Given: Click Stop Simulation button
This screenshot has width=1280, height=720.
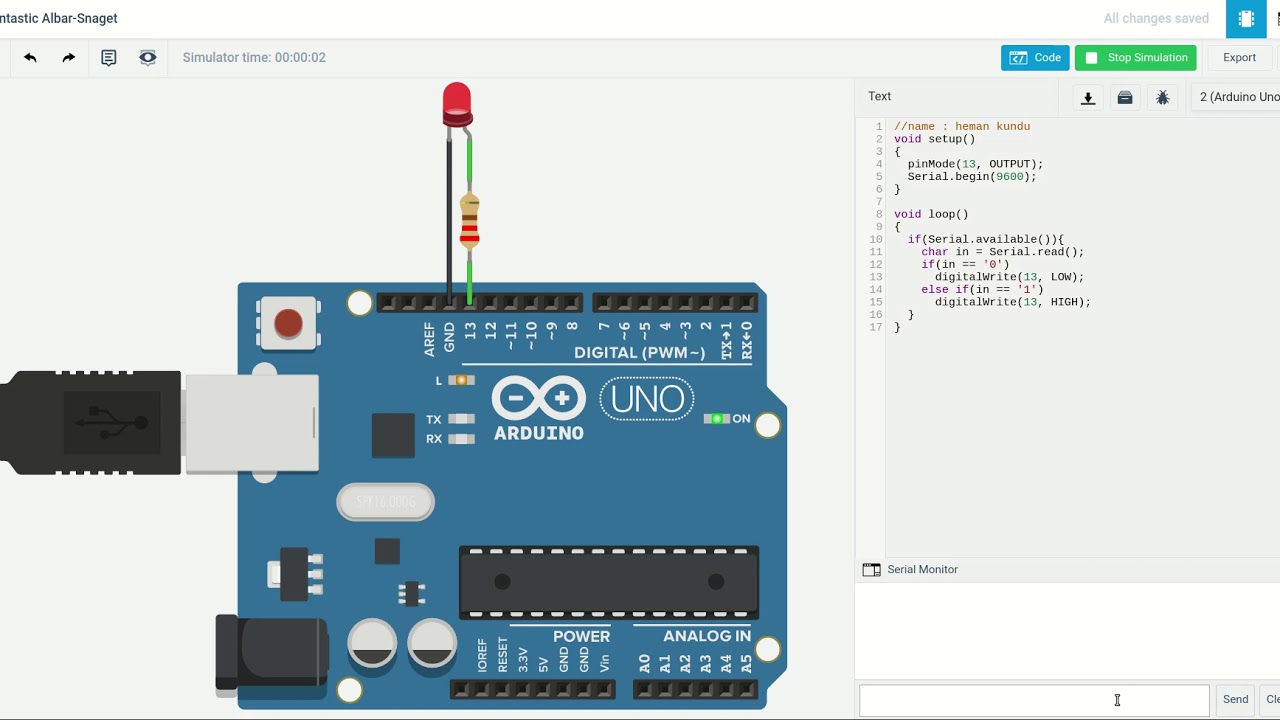Looking at the screenshot, I should [x=1135, y=58].
